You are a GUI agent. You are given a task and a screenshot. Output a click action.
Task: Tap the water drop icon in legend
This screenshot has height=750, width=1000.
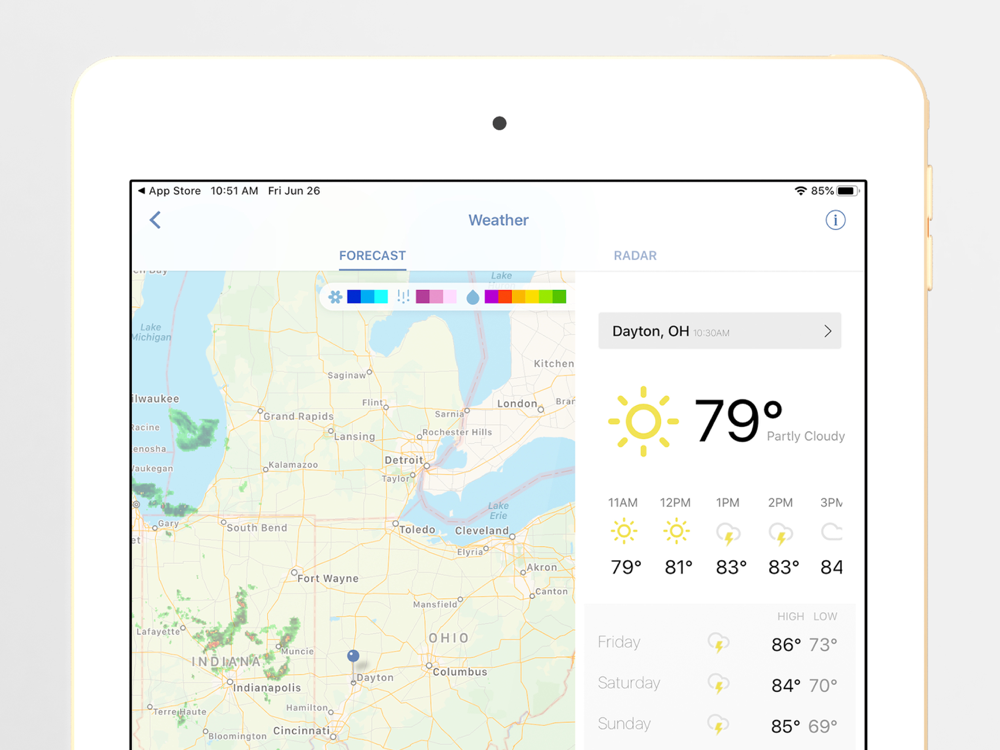point(472,297)
